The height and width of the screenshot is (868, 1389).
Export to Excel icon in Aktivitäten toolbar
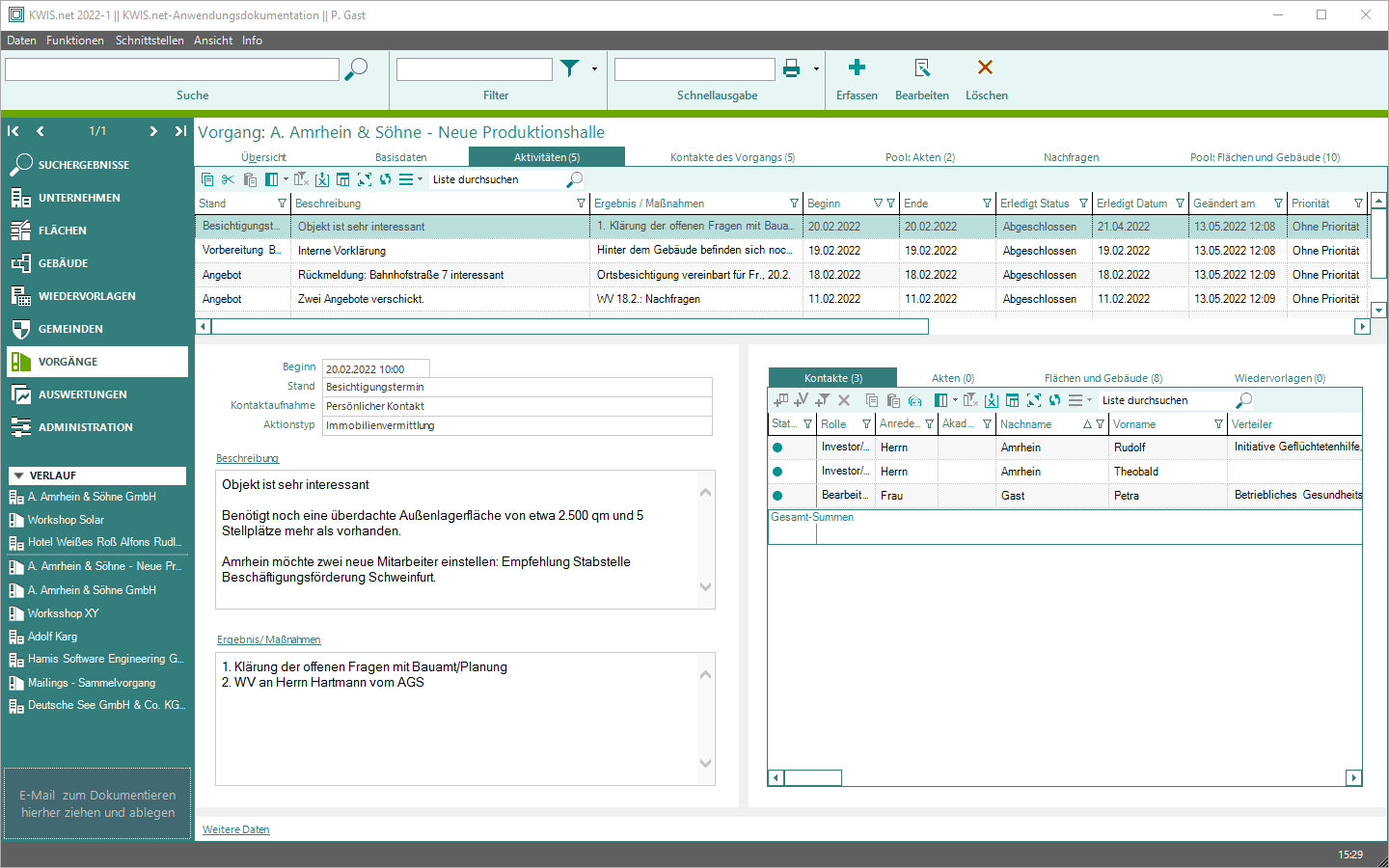point(322,179)
